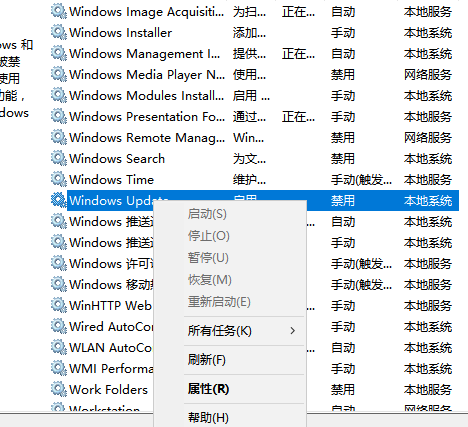Click gear icon beside Windows Installer
Image resolution: width=468 pixels, height=427 pixels.
[59, 32]
